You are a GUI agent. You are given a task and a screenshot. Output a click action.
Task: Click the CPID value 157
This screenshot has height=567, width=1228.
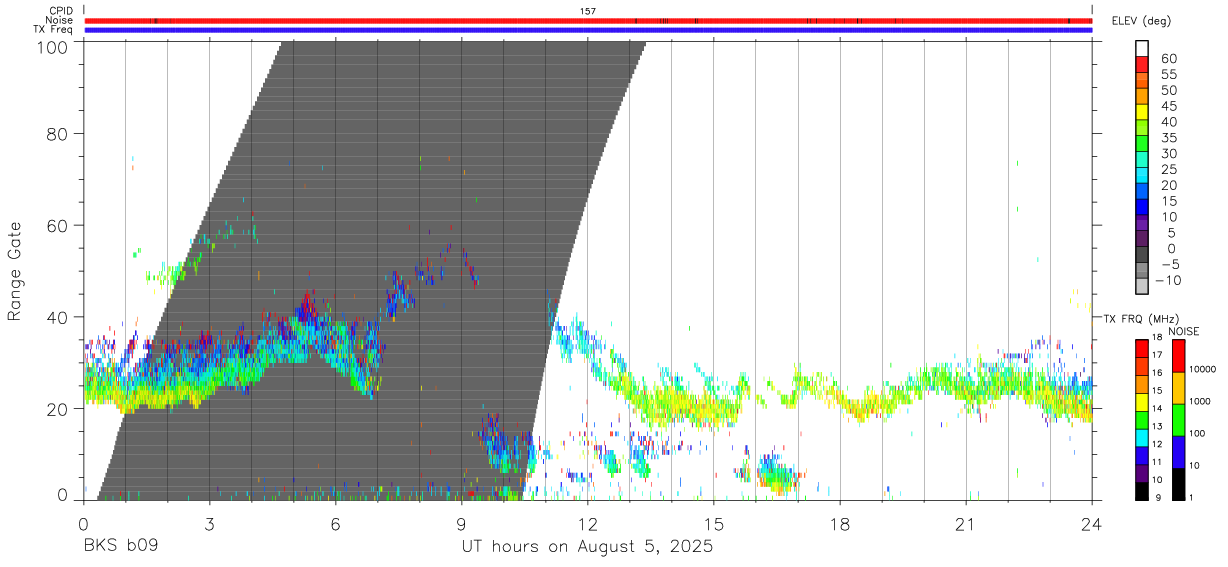(x=588, y=11)
